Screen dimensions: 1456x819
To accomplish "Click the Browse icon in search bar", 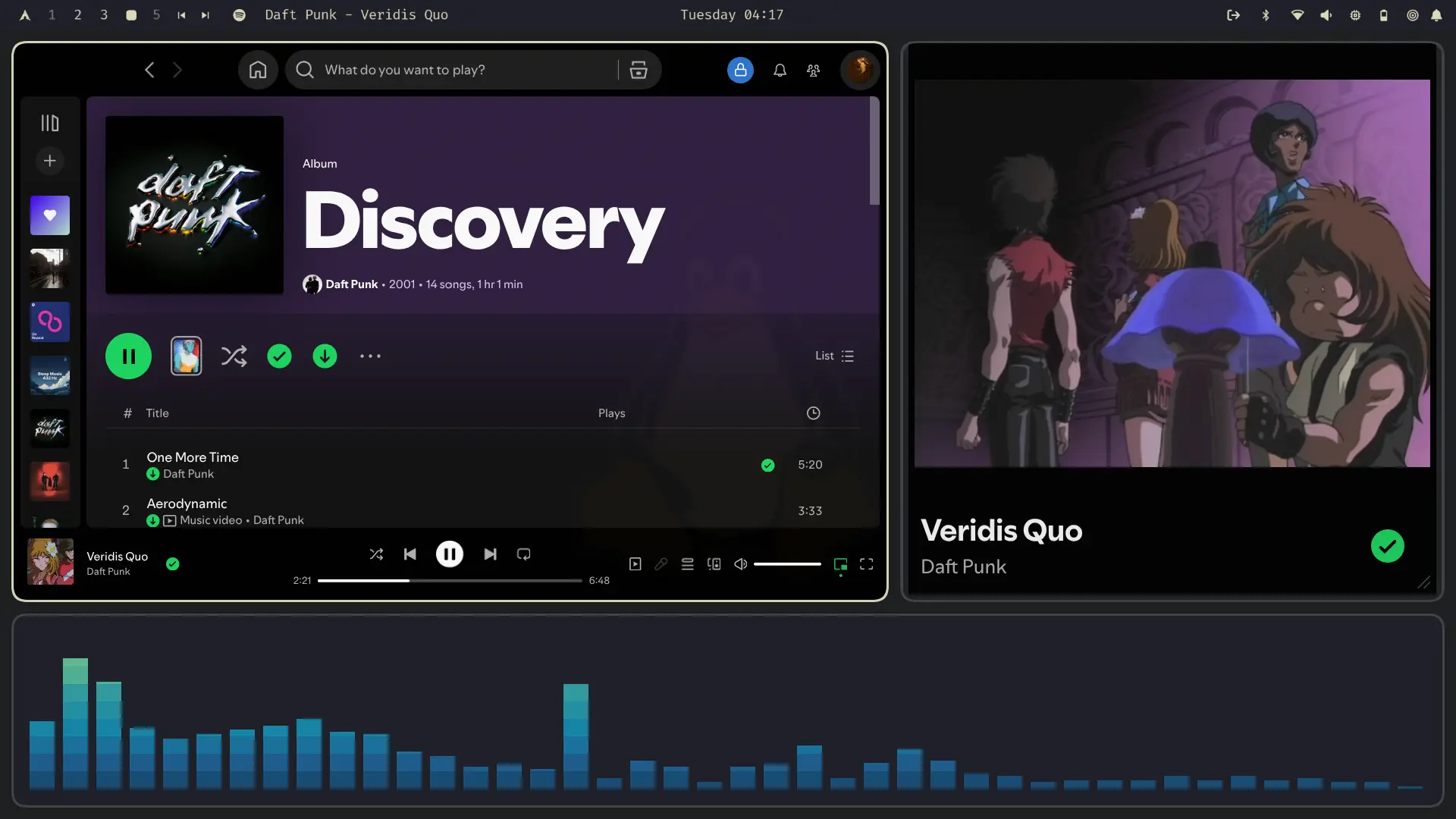I will coord(639,71).
